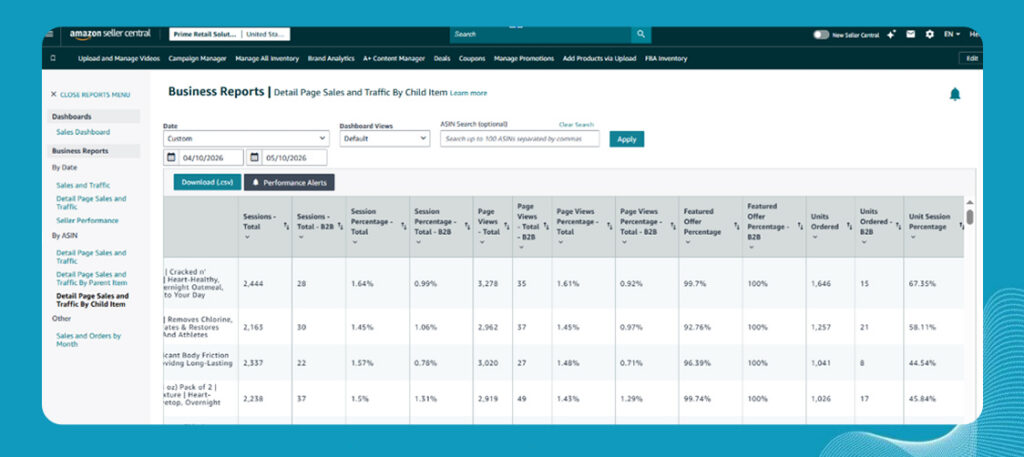Viewport: 1024px width, 457px height.
Task: Open the mail messages icon
Action: pos(910,35)
